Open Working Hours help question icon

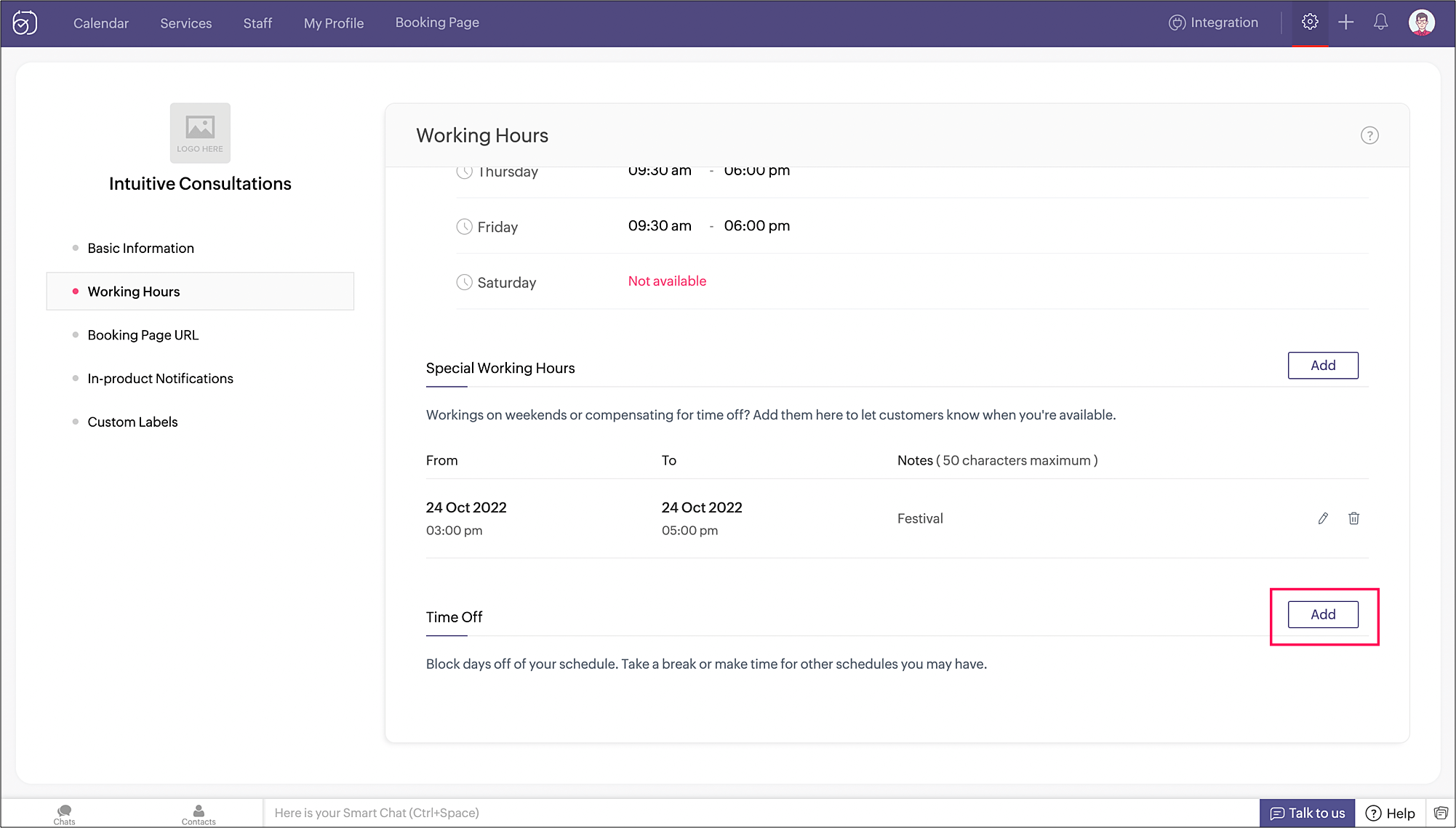click(1369, 136)
